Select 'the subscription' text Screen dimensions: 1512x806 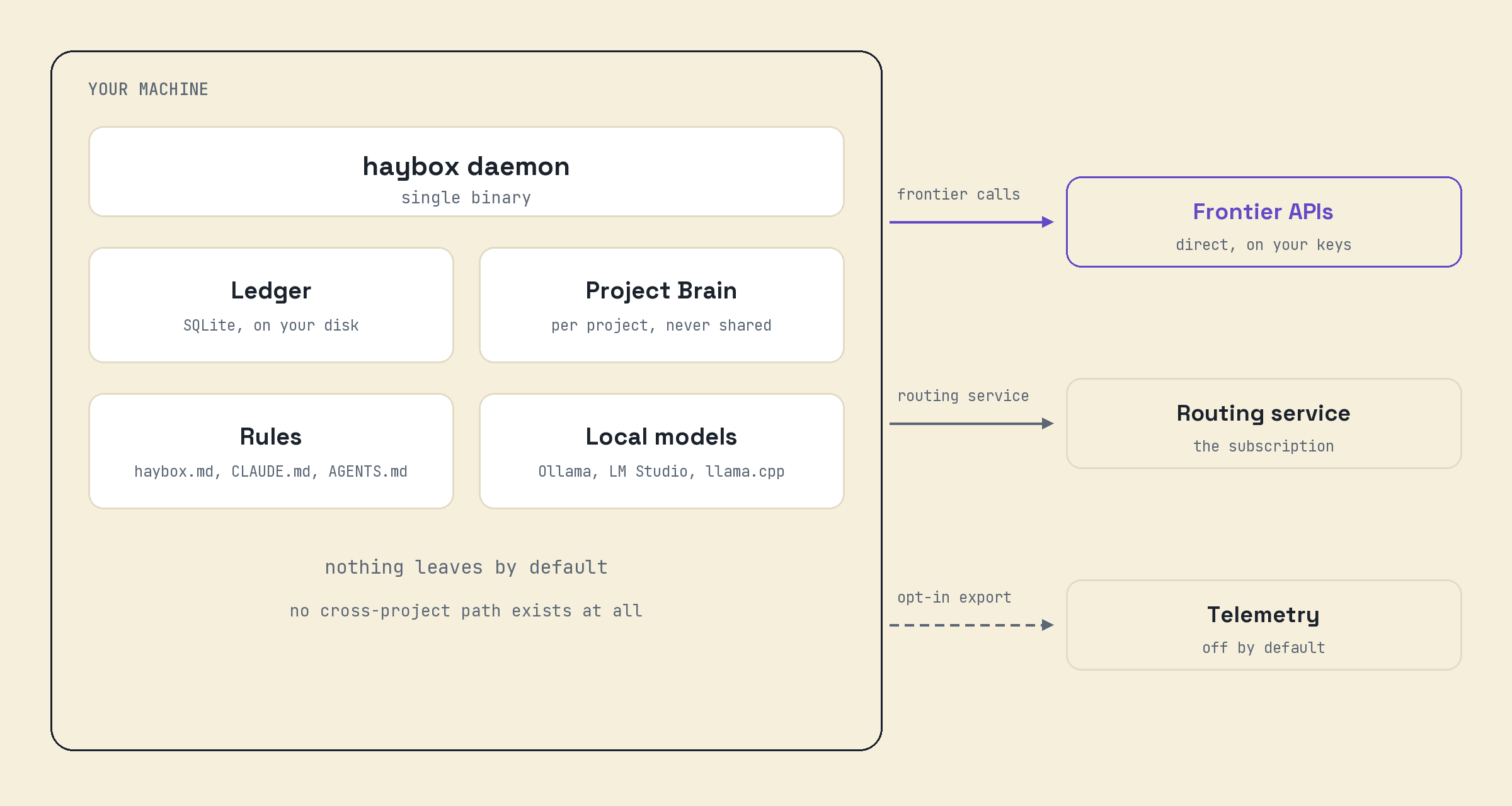pyautogui.click(x=1264, y=446)
